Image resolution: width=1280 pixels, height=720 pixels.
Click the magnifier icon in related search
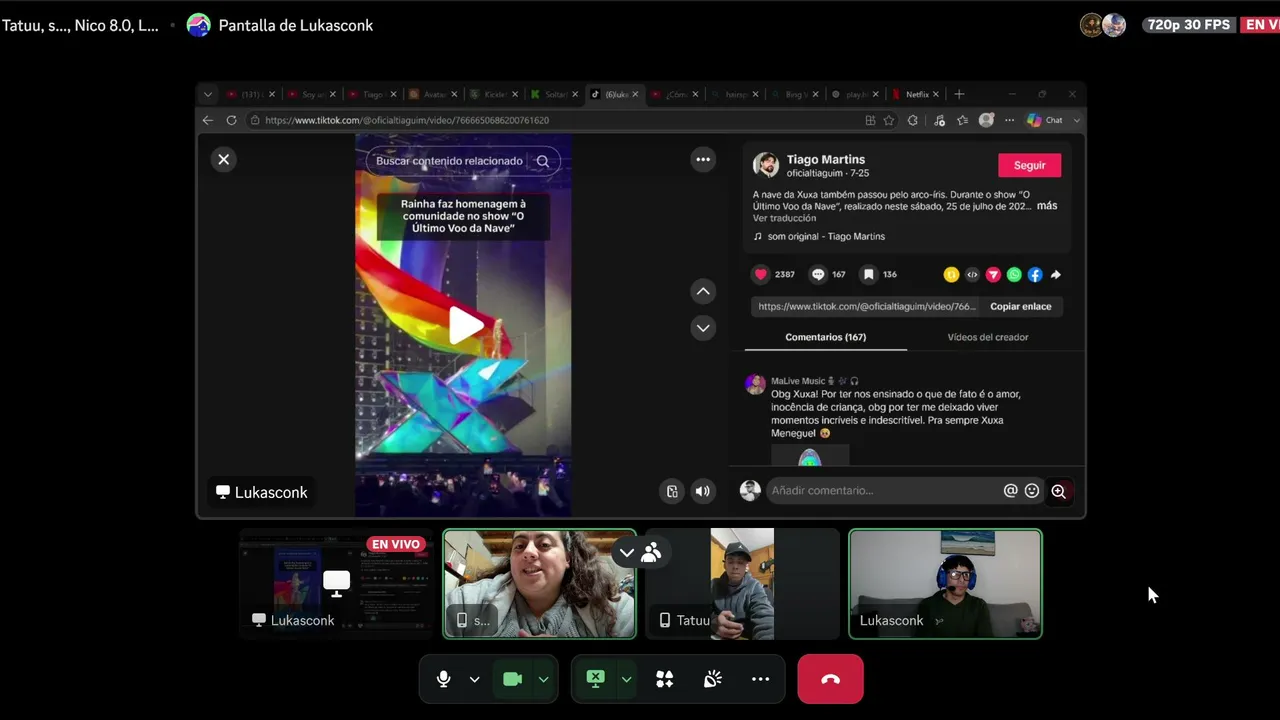pyautogui.click(x=543, y=161)
